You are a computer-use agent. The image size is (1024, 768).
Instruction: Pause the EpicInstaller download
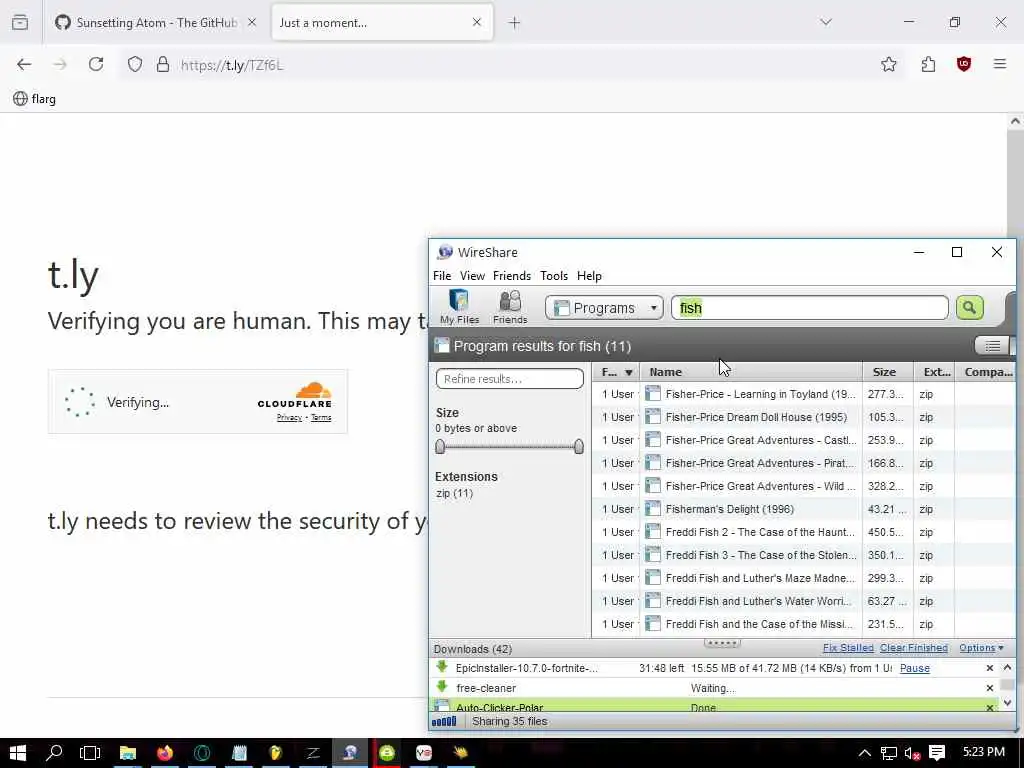914,668
